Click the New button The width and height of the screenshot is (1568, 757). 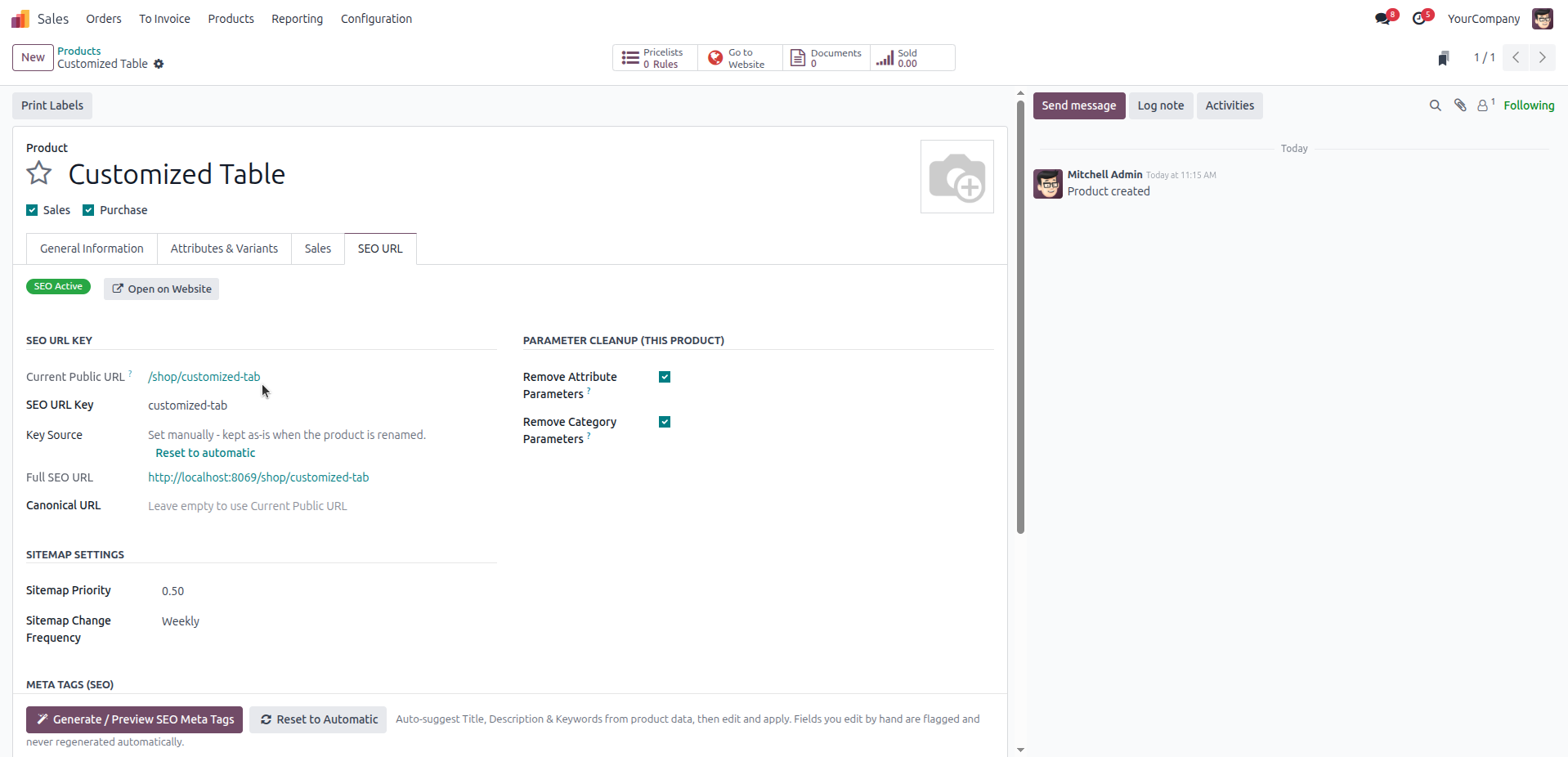[33, 57]
